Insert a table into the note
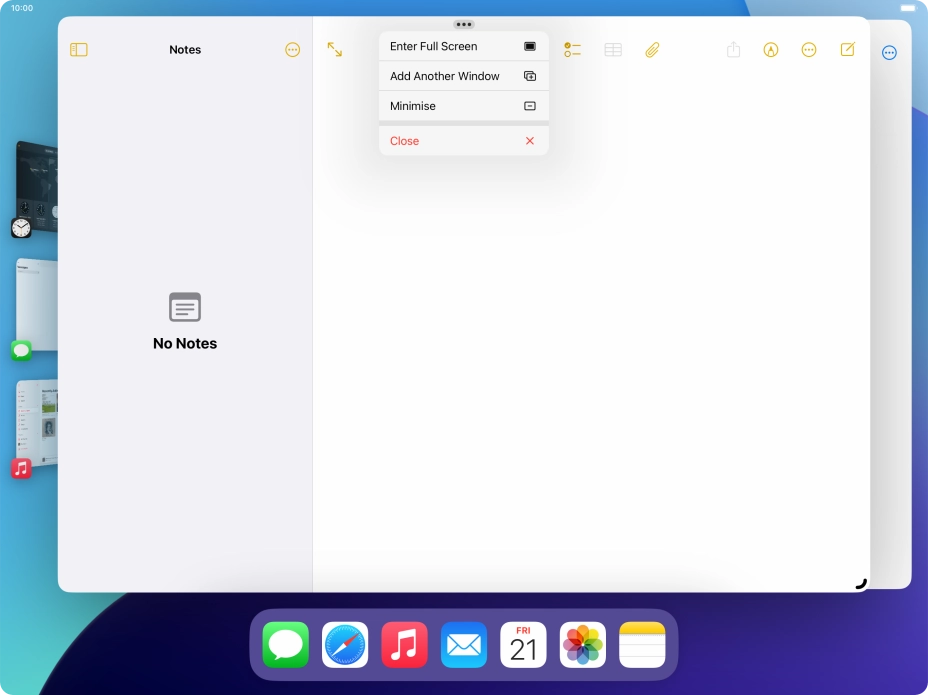 pos(613,49)
